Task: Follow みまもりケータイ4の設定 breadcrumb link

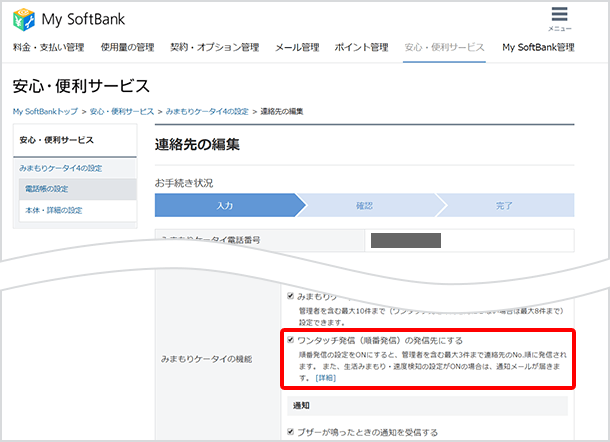Action: (207, 112)
